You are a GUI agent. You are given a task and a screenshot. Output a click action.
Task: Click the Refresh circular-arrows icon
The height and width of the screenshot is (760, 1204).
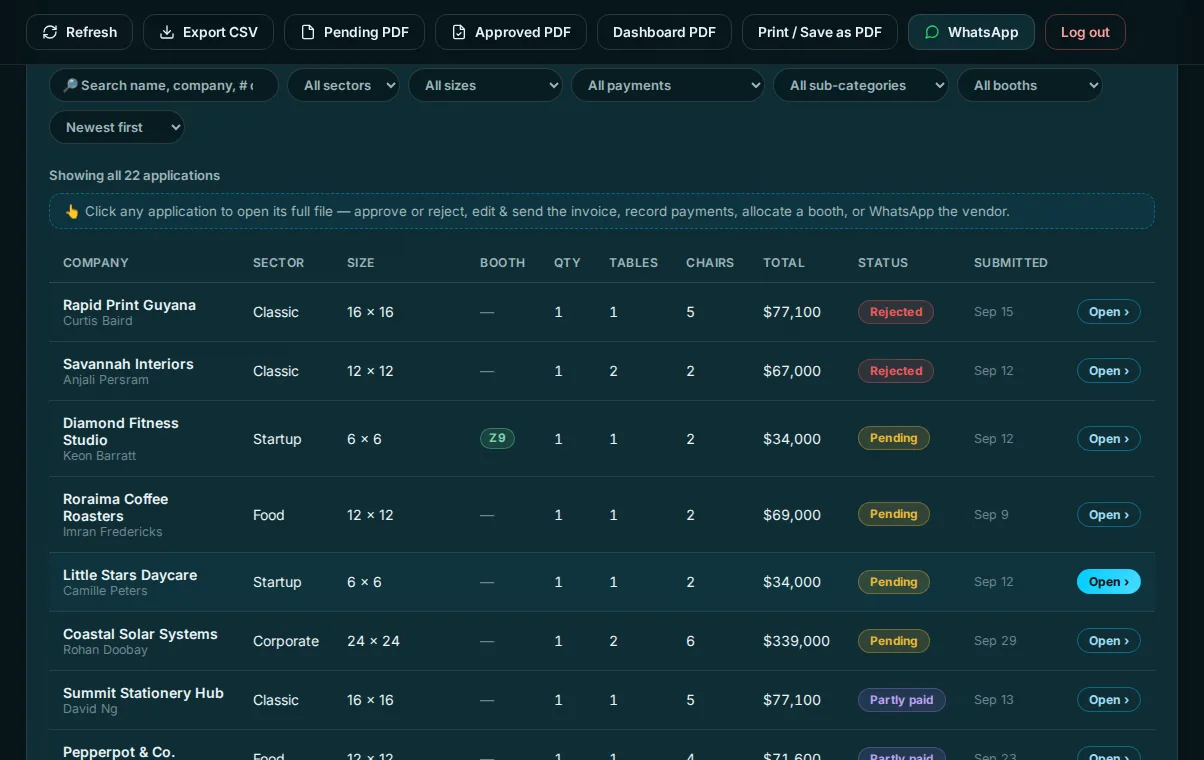coord(50,32)
